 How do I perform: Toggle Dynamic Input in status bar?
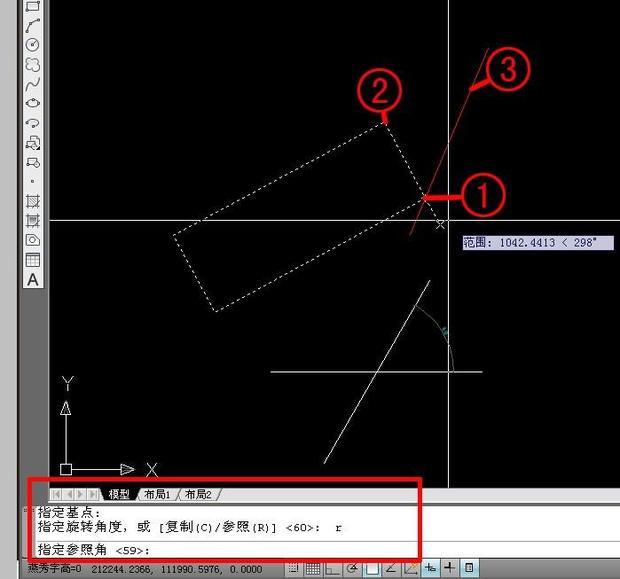tap(430, 569)
